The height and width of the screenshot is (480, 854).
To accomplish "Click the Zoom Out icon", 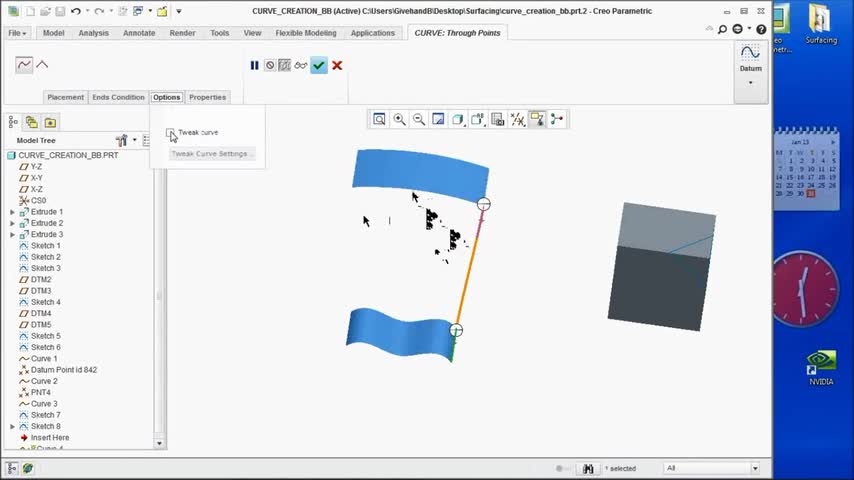I will pos(419,119).
